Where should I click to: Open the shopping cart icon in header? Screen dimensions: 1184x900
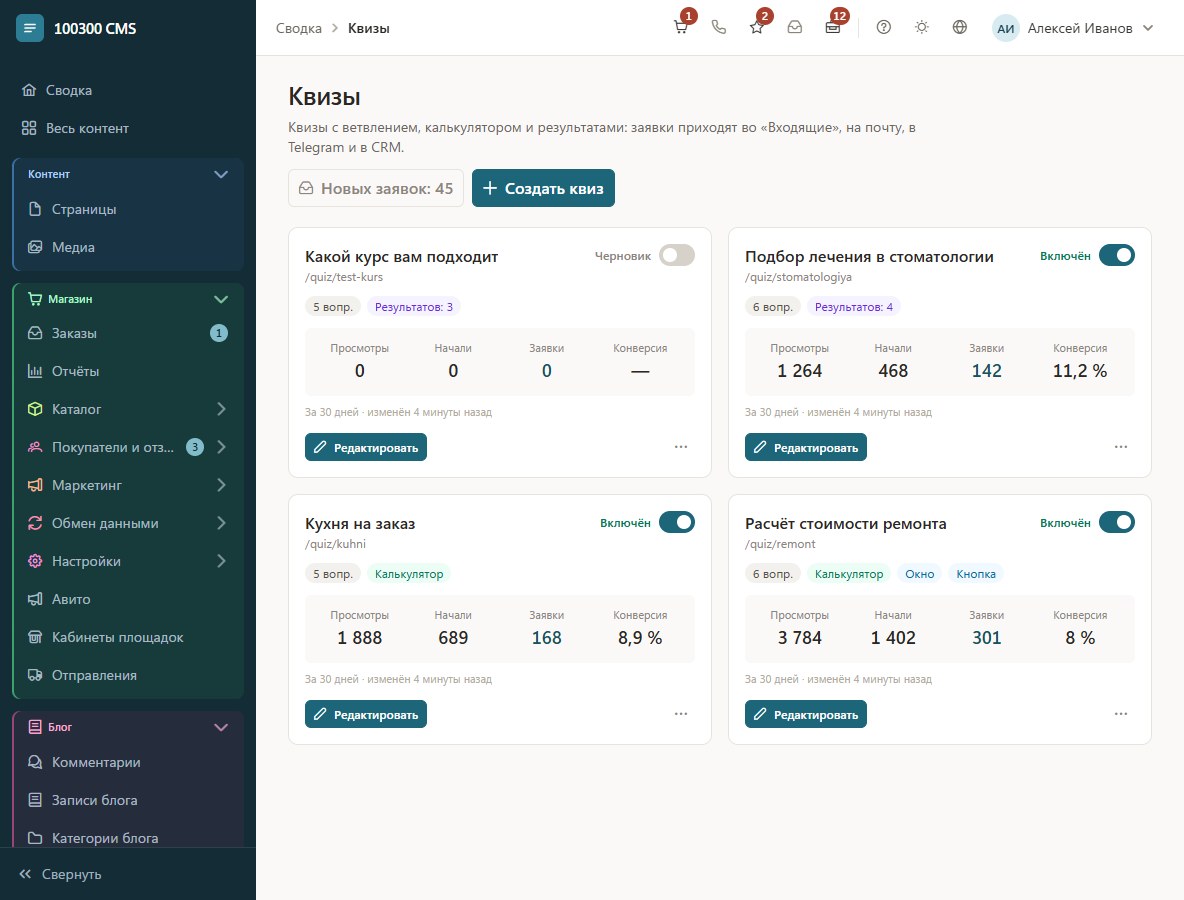[x=680, y=28]
